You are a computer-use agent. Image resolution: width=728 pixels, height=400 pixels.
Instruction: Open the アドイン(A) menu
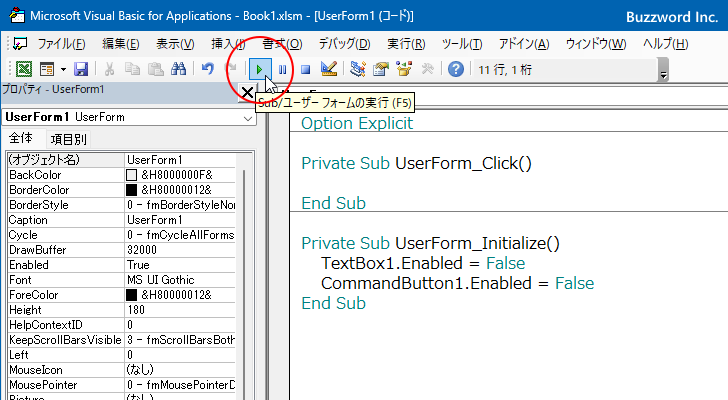(x=524, y=44)
